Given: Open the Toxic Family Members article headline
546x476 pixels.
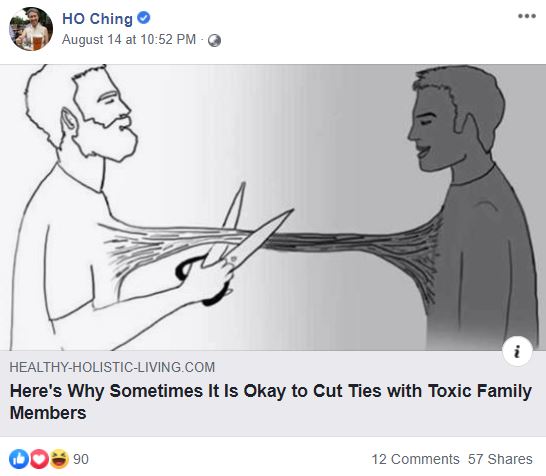Looking at the screenshot, I should pyautogui.click(x=271, y=401).
